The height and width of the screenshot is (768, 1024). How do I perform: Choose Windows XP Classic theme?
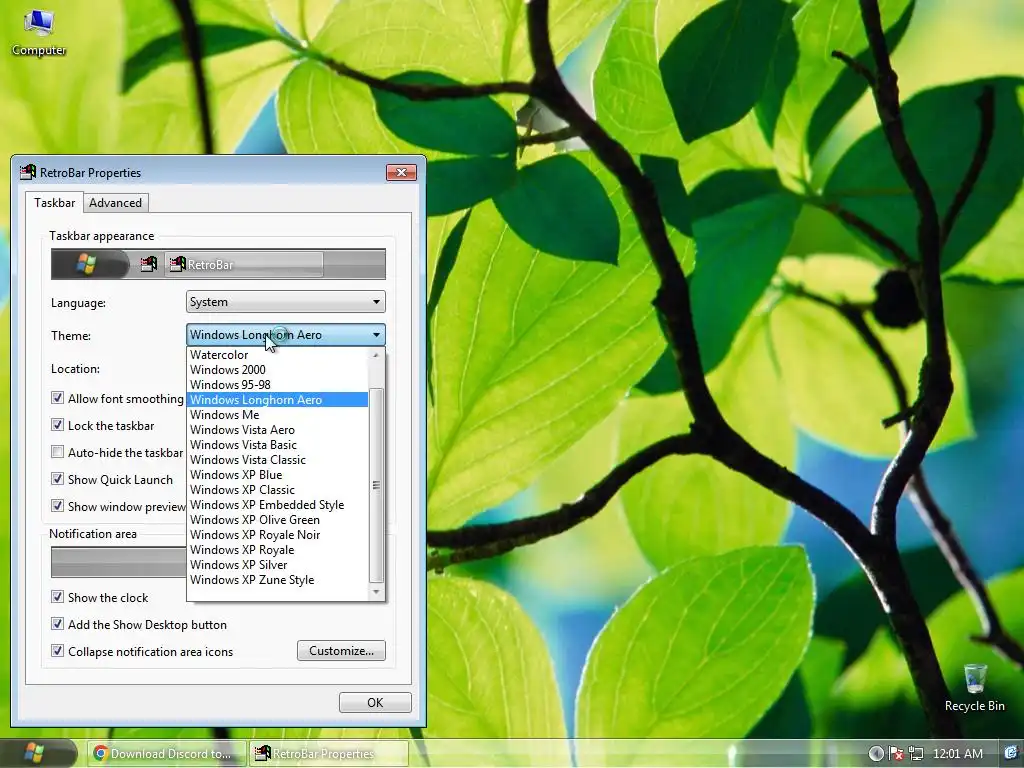tap(278, 490)
